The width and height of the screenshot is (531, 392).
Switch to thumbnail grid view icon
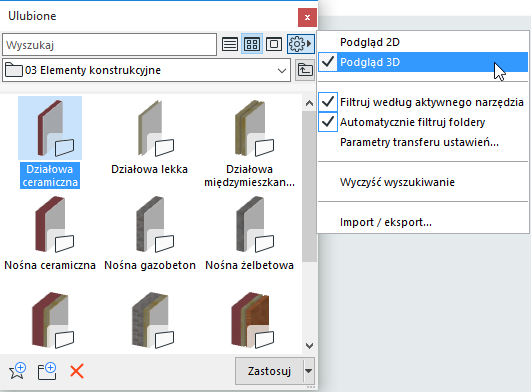[252, 44]
